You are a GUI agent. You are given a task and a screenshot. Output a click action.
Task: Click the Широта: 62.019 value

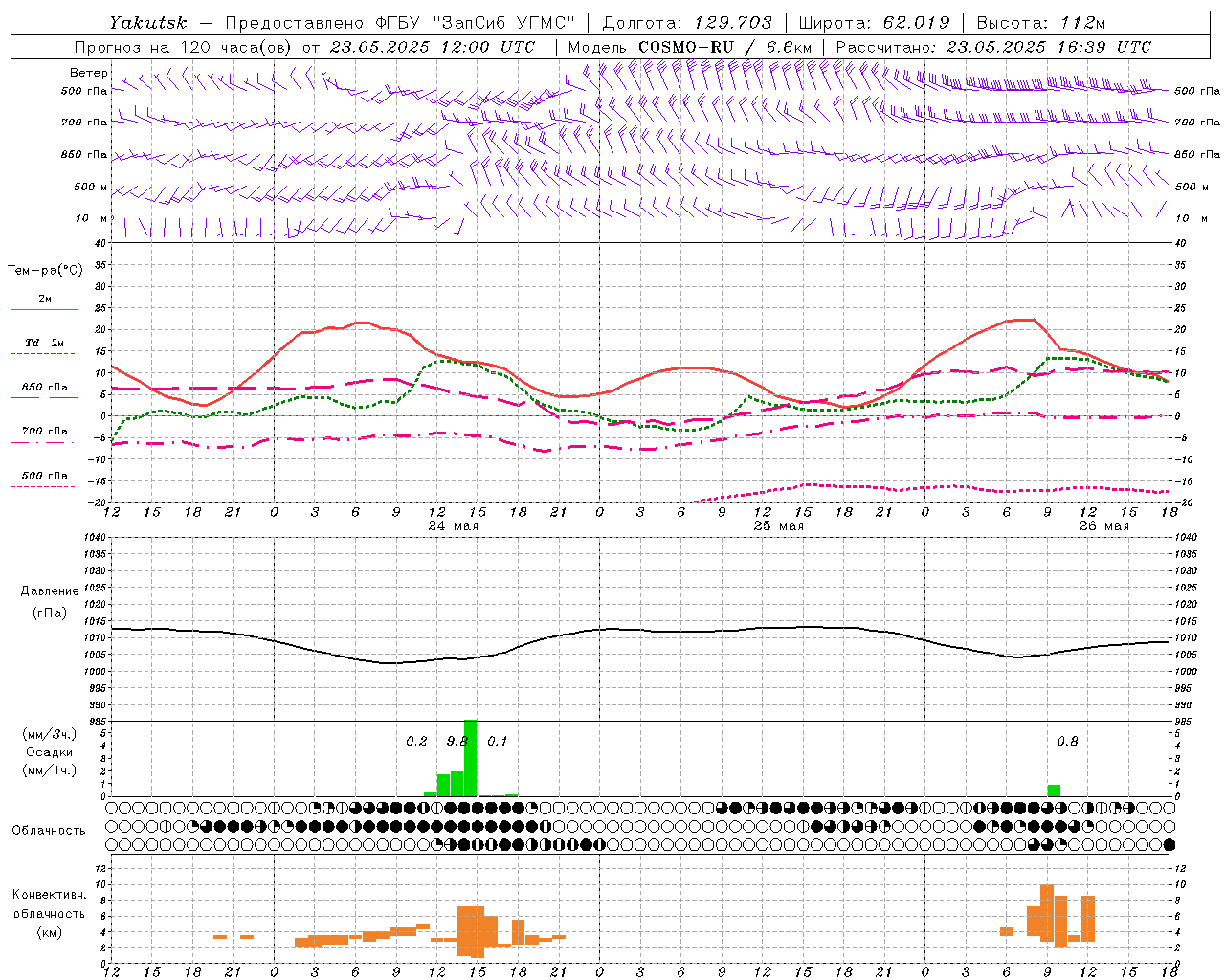pos(875,22)
